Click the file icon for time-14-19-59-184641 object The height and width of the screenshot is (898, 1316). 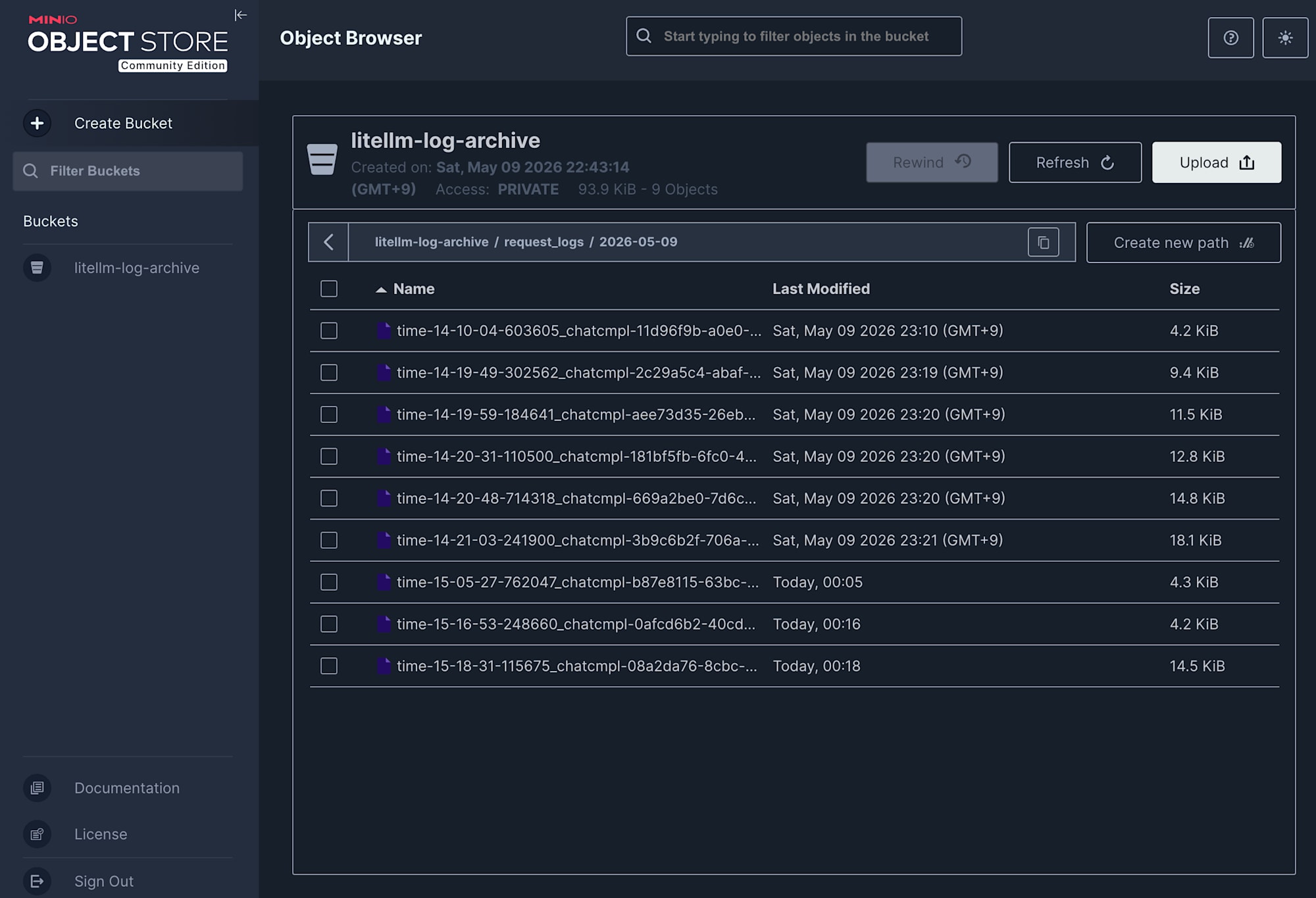(x=384, y=414)
